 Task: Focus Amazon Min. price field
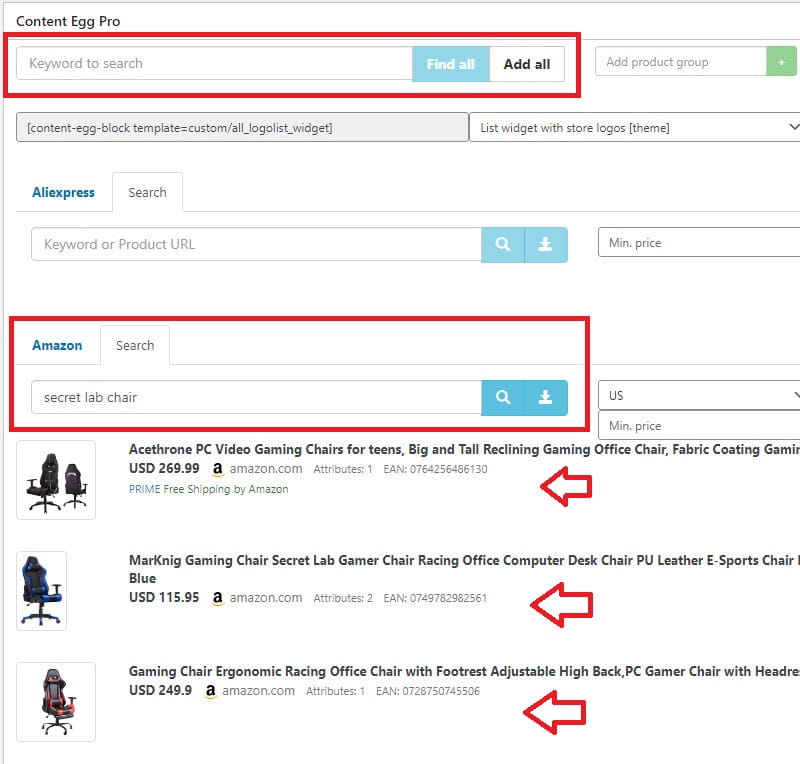pos(699,426)
